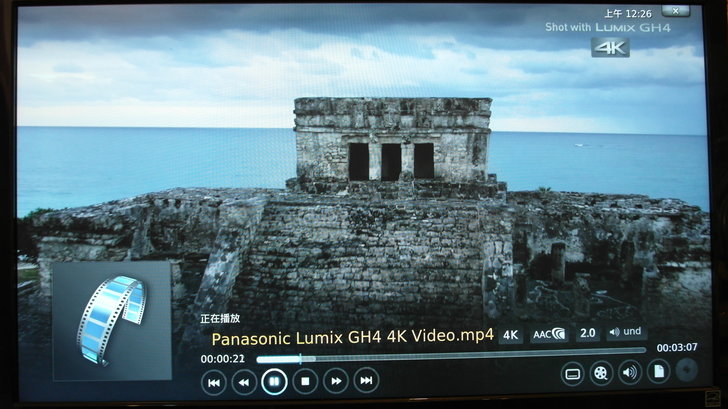Click the 2.0 audio channels badge
Screen dimensions: 728x409
587,333
